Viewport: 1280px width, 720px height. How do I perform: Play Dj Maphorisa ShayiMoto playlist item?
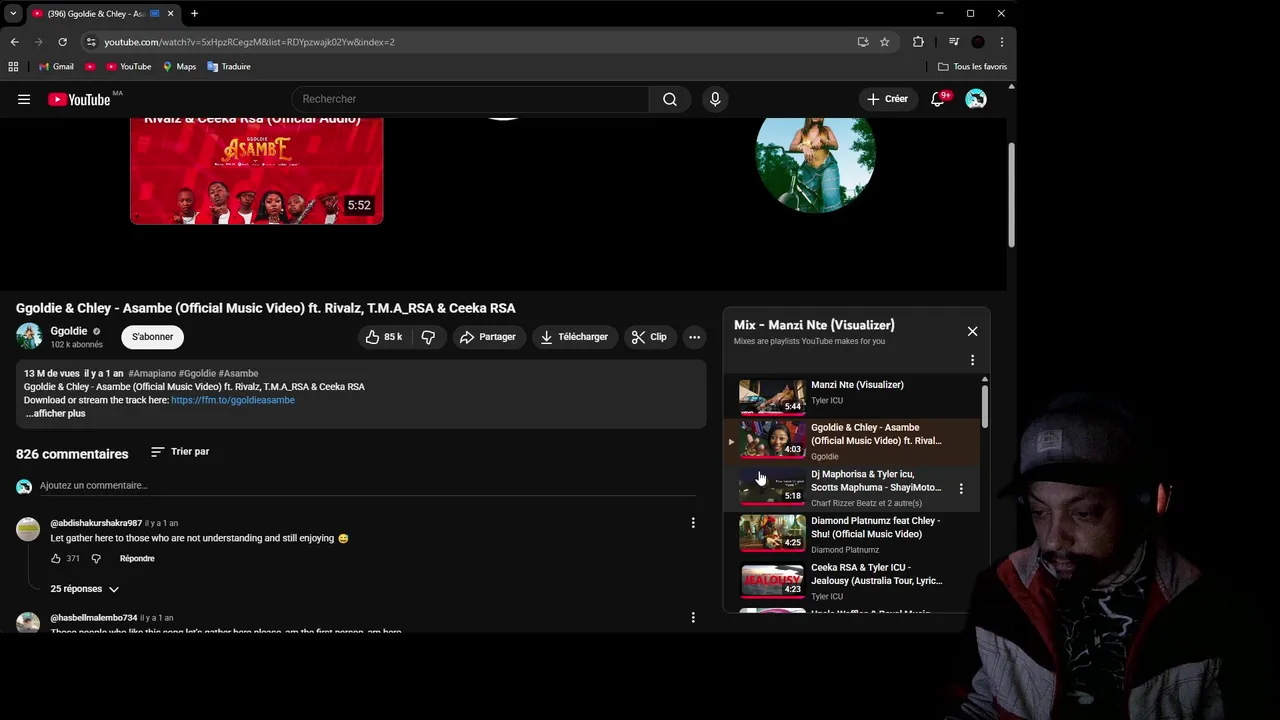[850, 488]
